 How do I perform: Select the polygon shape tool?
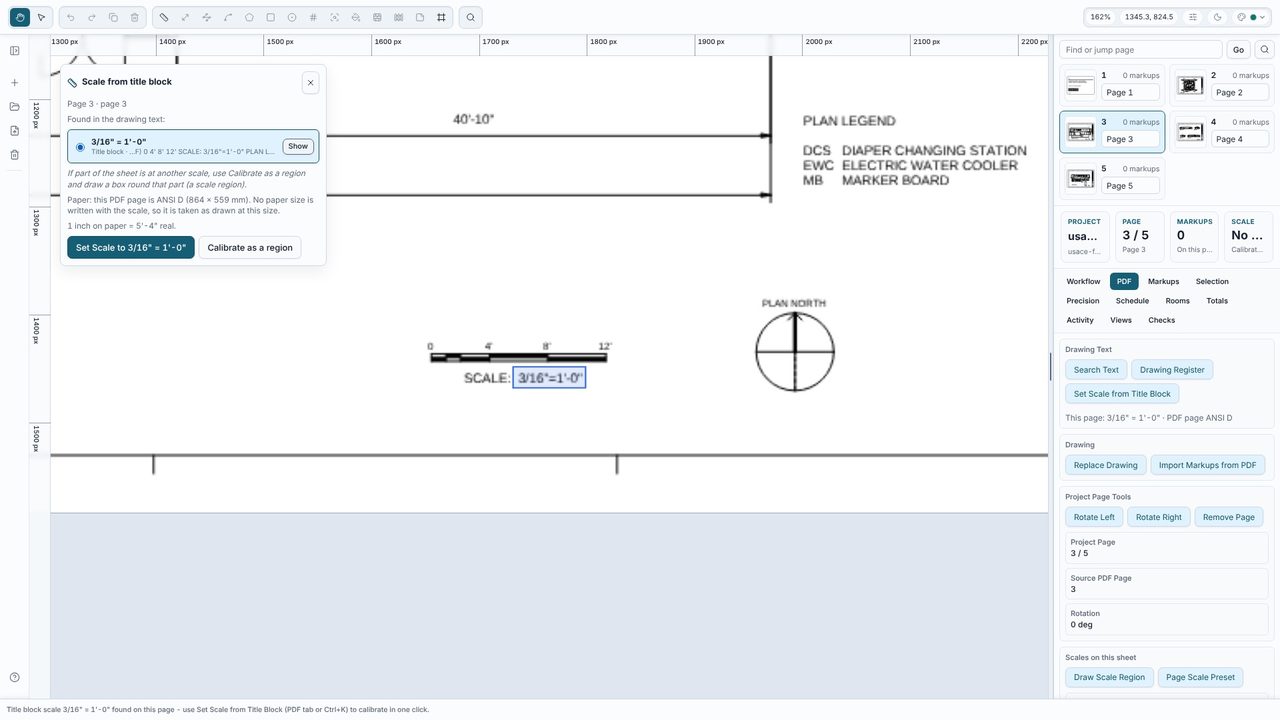249,17
